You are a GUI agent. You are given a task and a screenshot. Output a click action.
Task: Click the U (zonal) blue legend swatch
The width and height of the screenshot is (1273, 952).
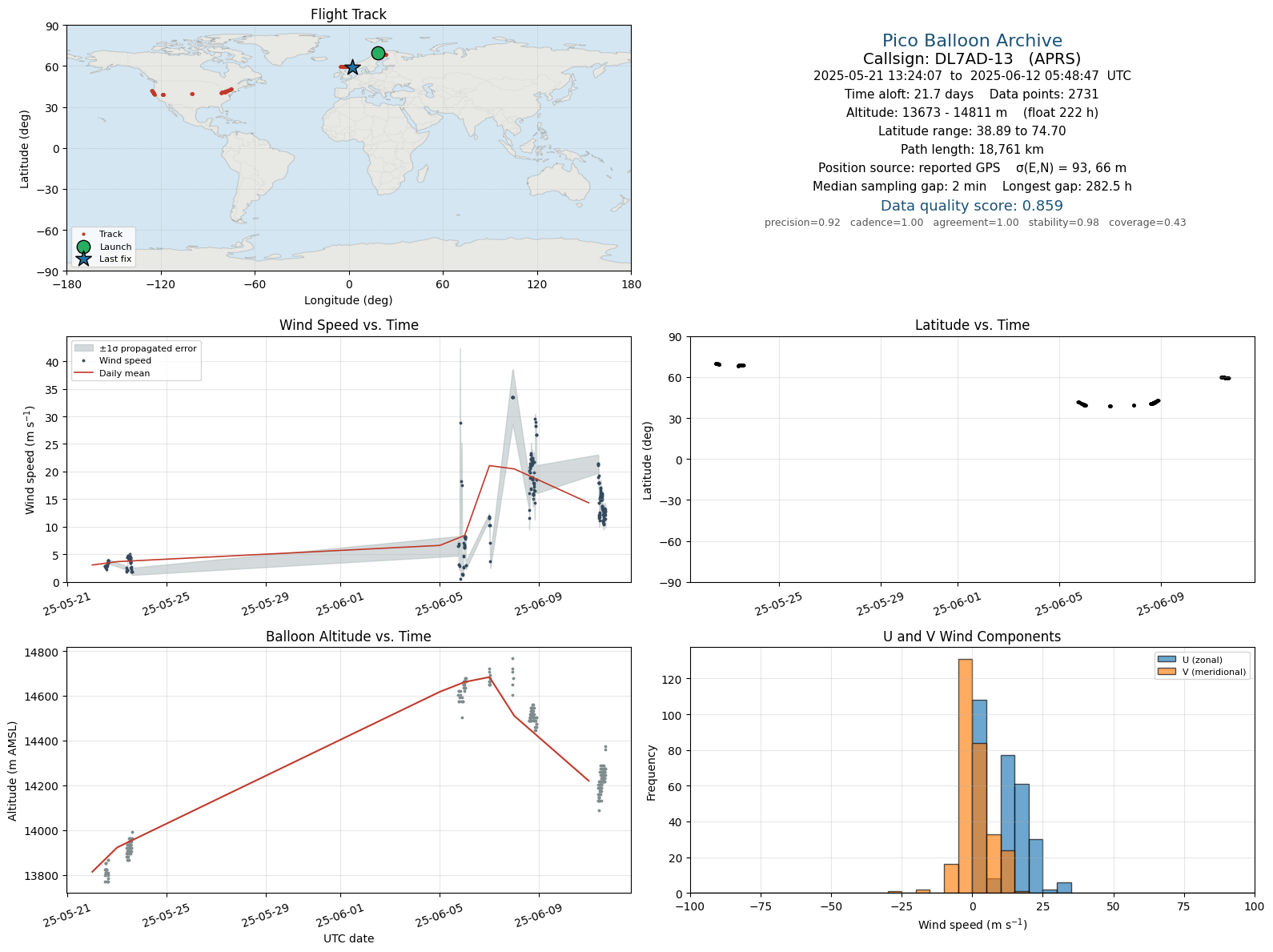1167,660
